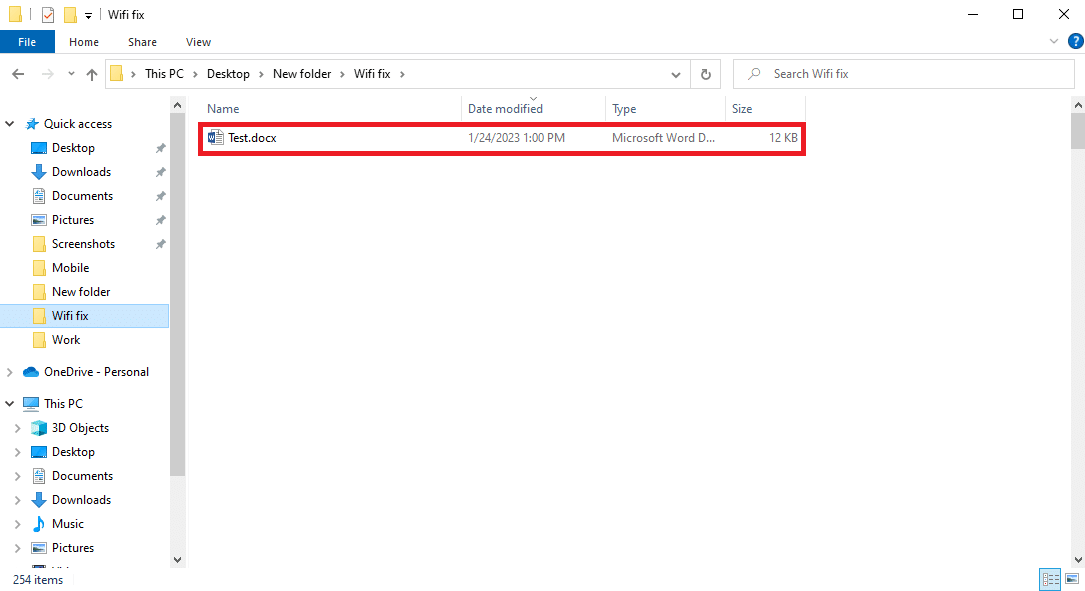Screen dimensions: 1085x591
Task: Click the Word icon of Test.docx
Action: click(x=216, y=138)
